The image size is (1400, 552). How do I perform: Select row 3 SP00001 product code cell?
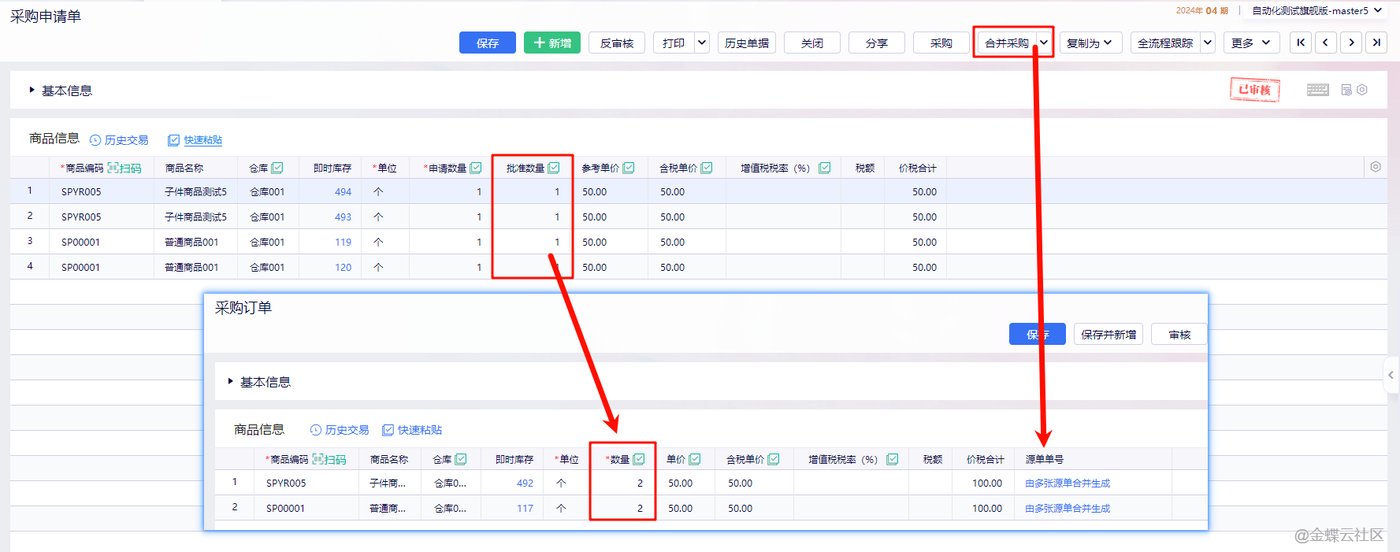(x=103, y=242)
